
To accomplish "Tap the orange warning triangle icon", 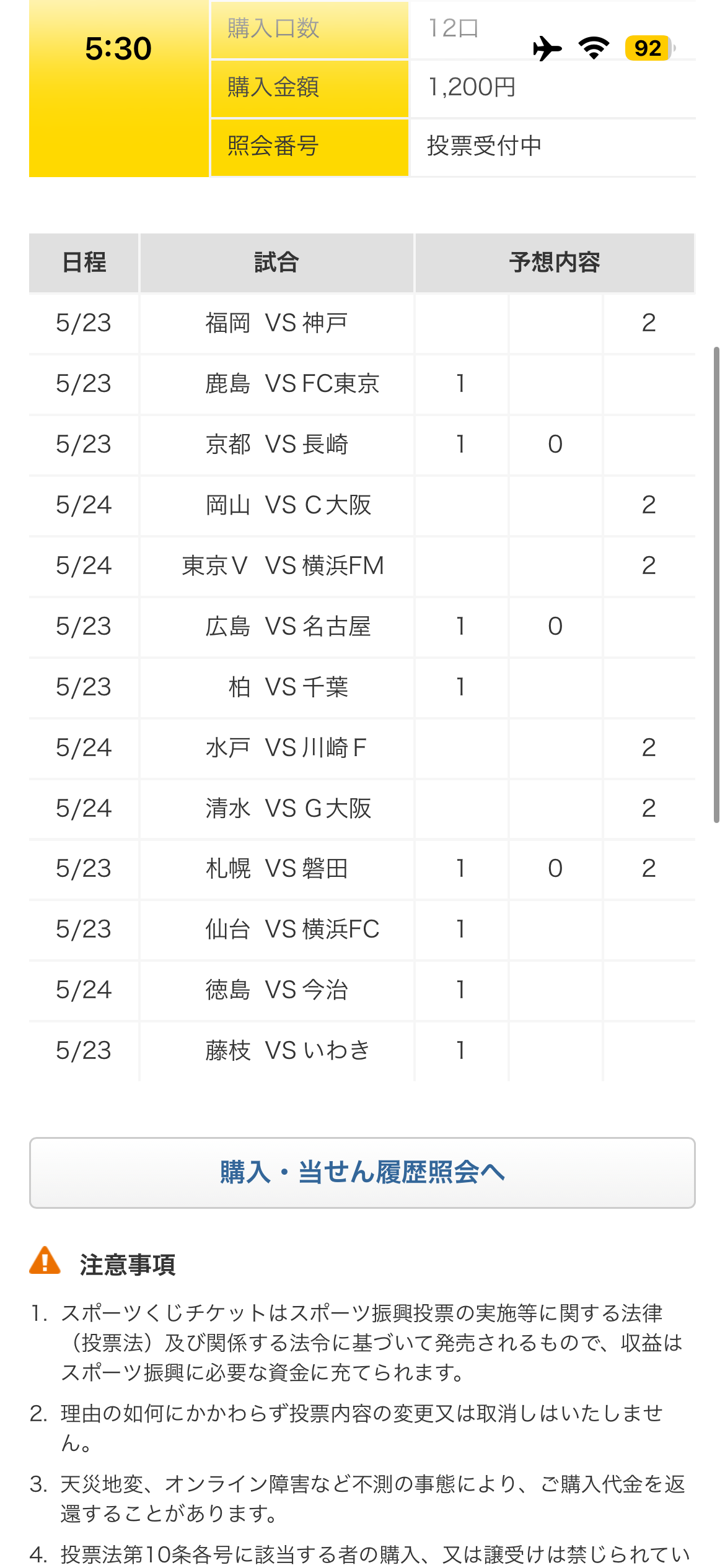I will click(45, 1260).
